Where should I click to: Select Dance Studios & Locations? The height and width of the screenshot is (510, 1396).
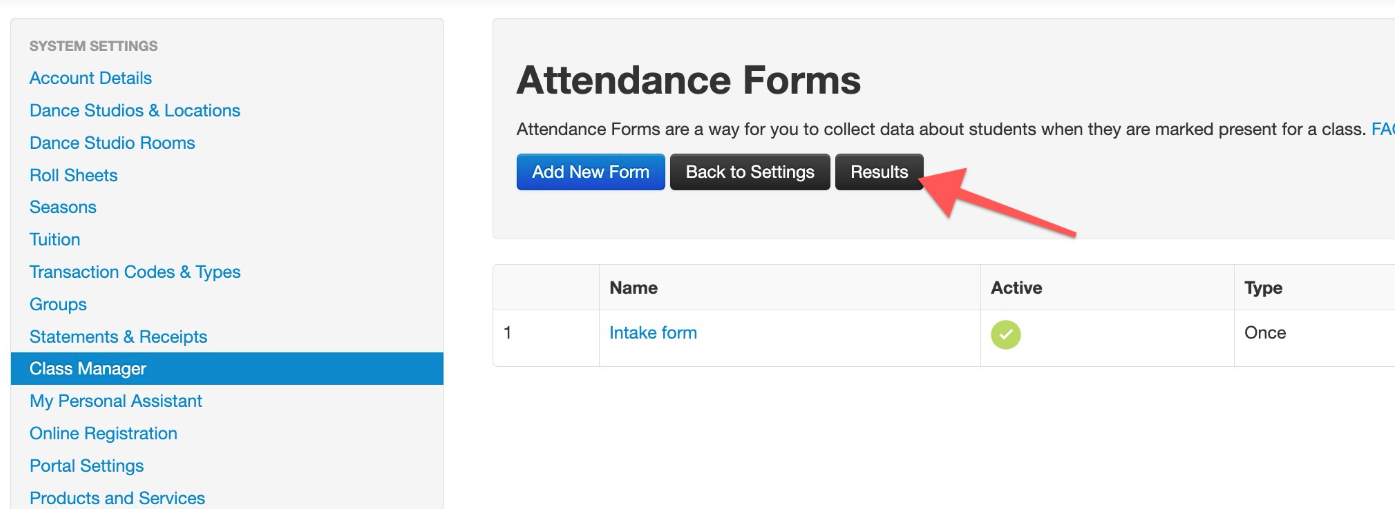pyautogui.click(x=135, y=110)
